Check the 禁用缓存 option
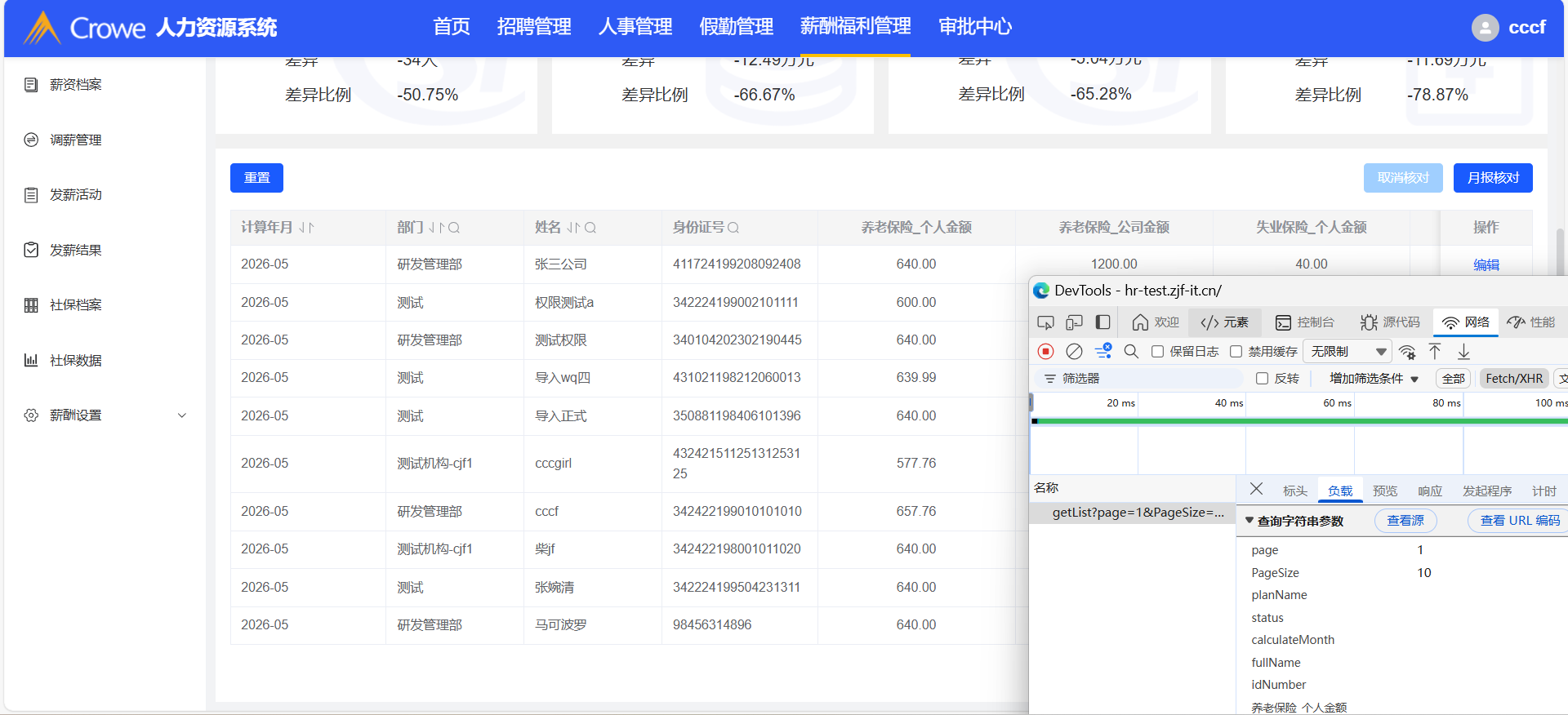The width and height of the screenshot is (1568, 715). coord(1236,352)
